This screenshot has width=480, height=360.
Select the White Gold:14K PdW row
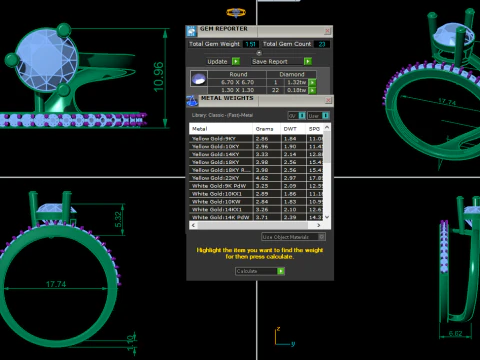point(256,217)
